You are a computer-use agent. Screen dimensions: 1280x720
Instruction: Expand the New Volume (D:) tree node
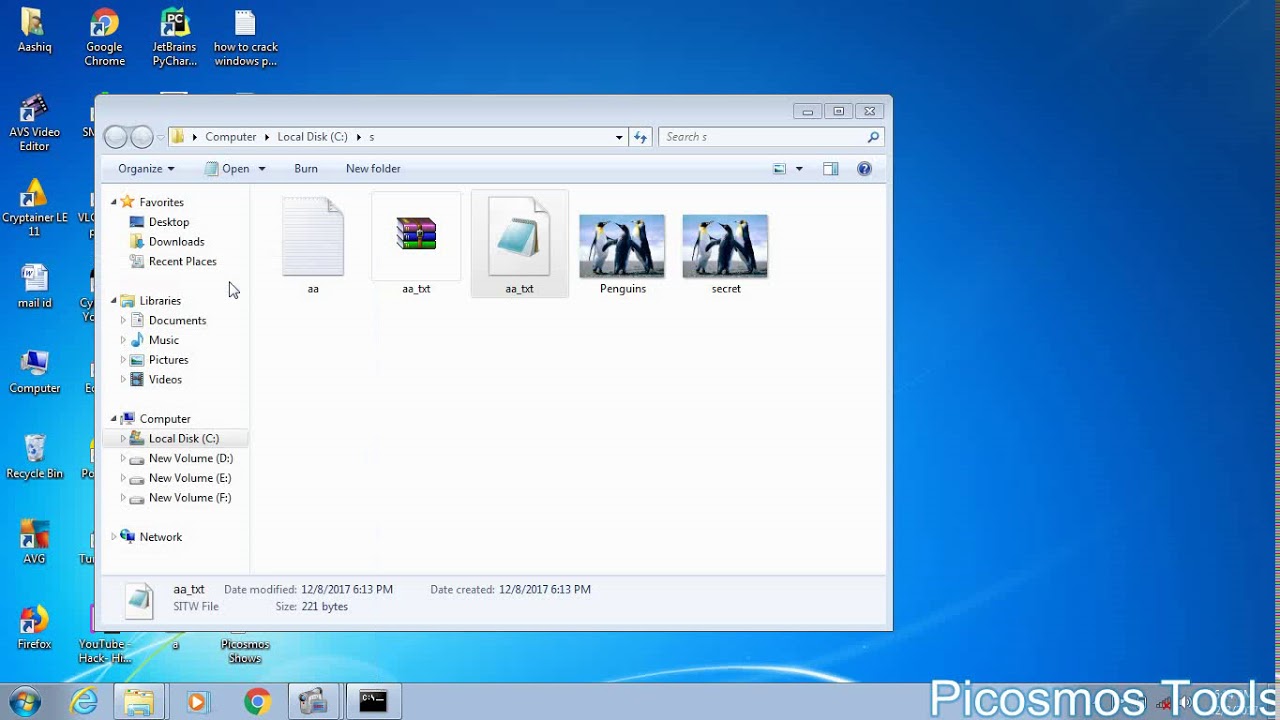pyautogui.click(x=123, y=458)
